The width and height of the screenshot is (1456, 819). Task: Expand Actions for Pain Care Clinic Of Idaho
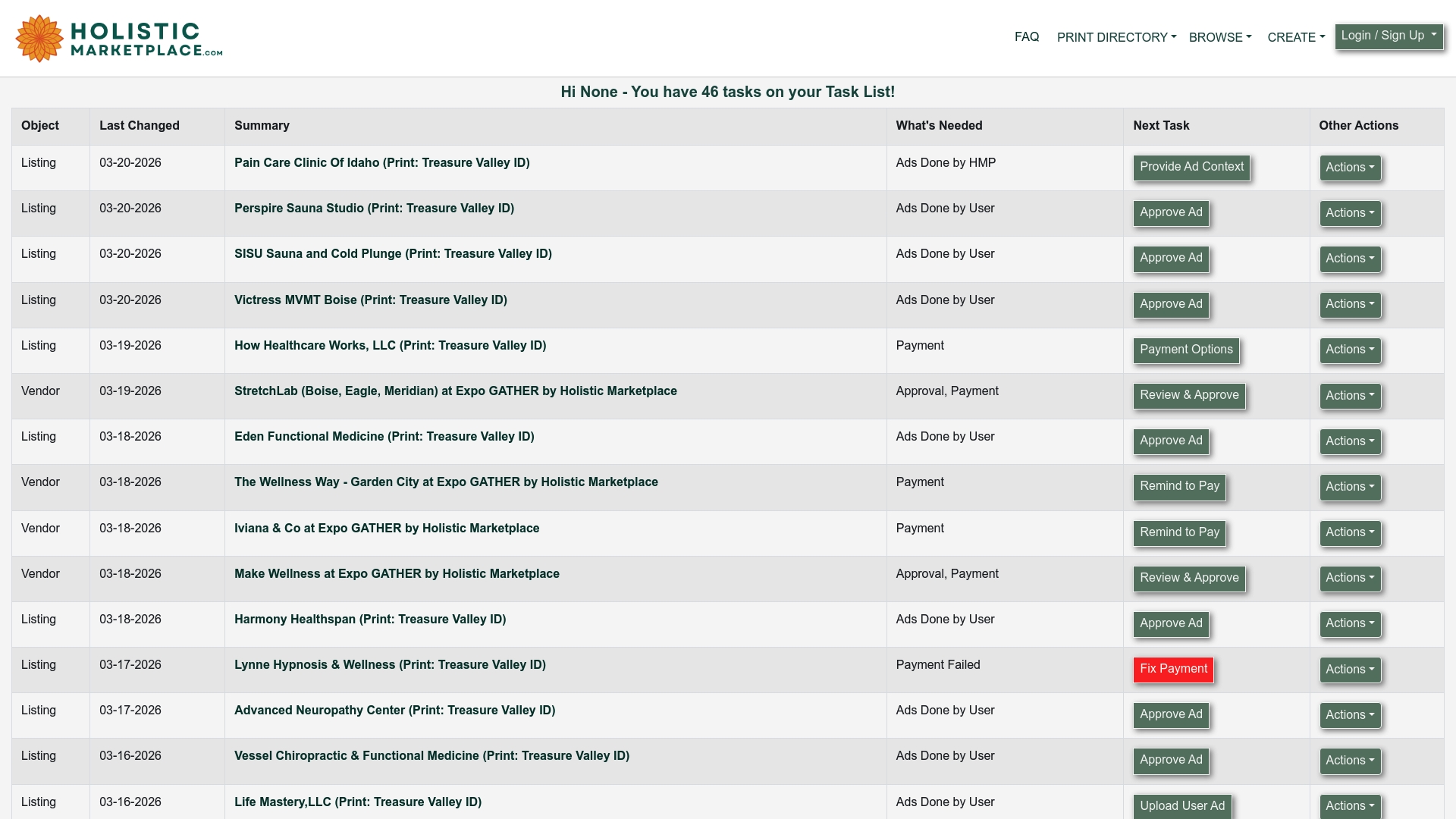pos(1348,168)
